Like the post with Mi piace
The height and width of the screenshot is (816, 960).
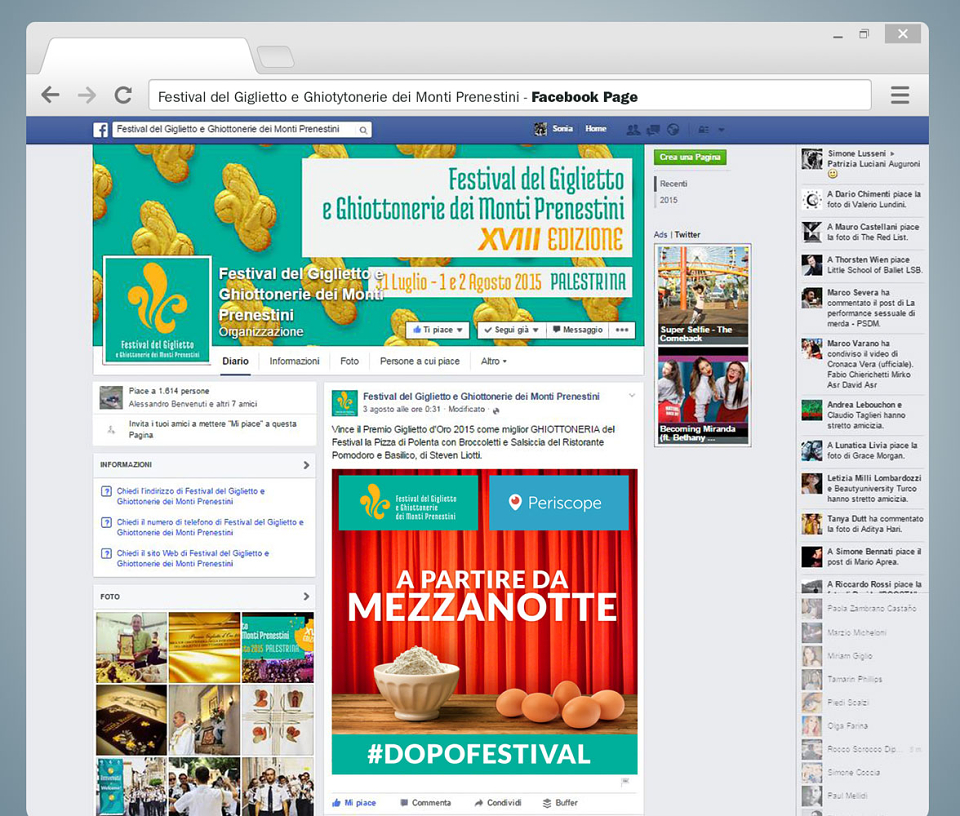[x=354, y=803]
